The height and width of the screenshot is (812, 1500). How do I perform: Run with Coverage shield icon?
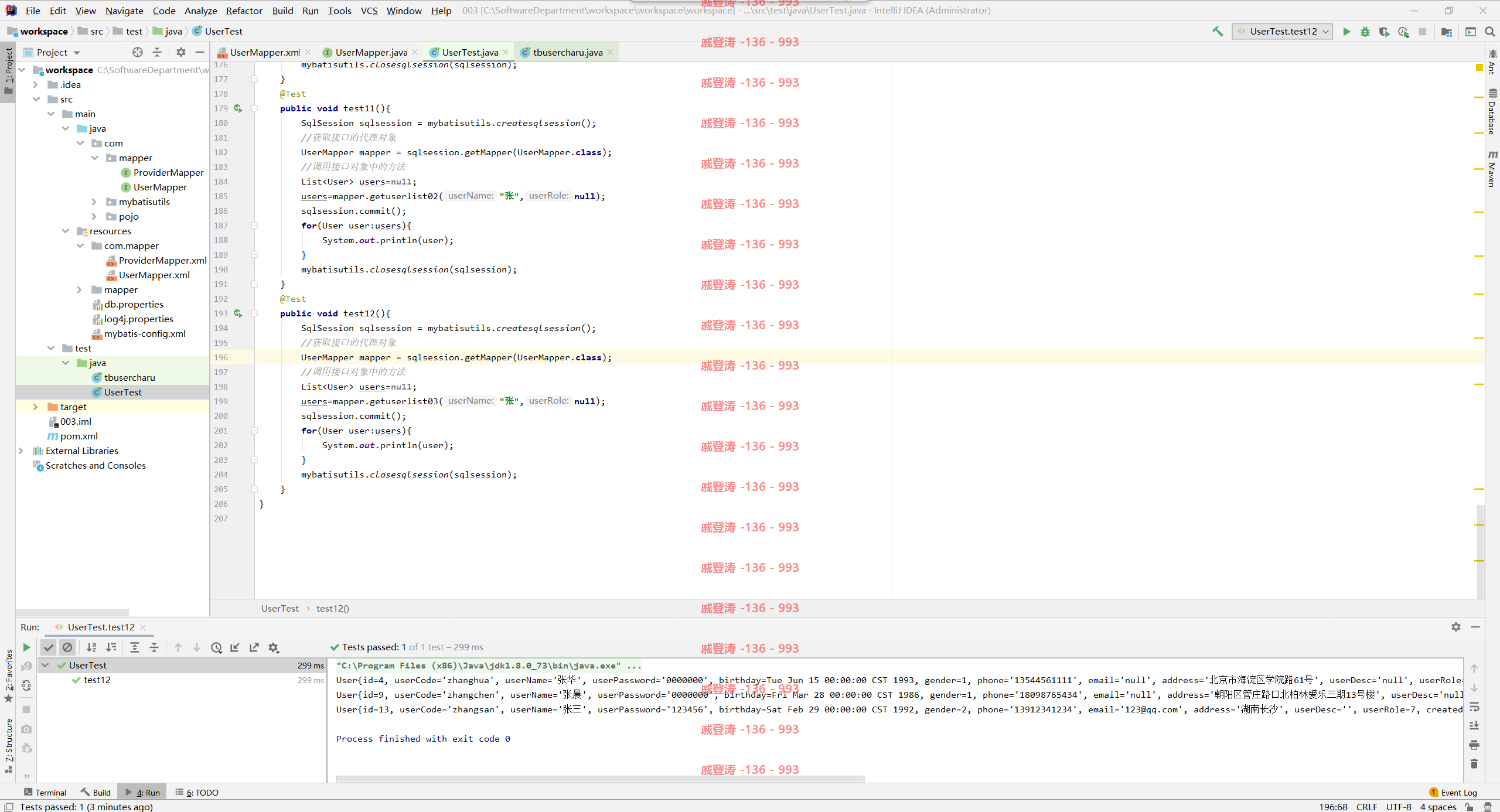click(x=1384, y=32)
